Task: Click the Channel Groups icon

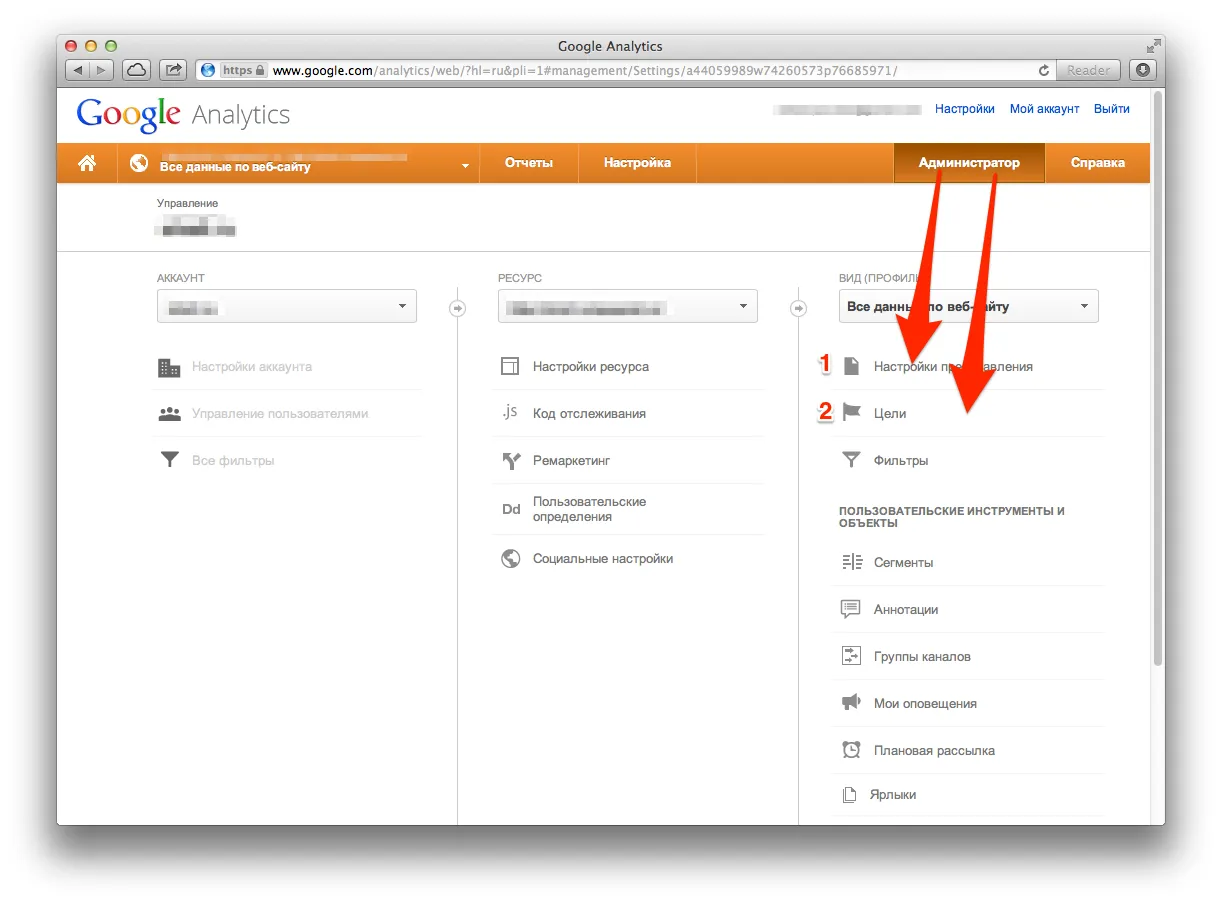Action: [x=851, y=656]
